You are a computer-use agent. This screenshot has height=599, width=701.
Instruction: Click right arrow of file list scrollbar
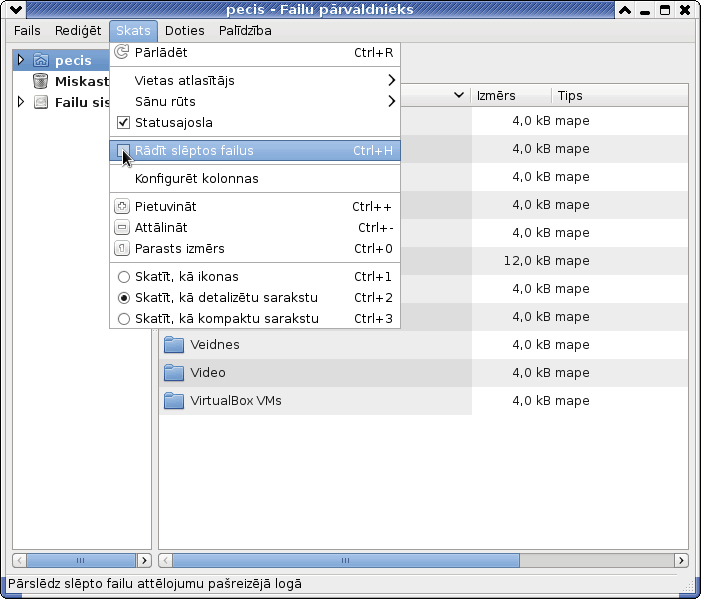(681, 561)
